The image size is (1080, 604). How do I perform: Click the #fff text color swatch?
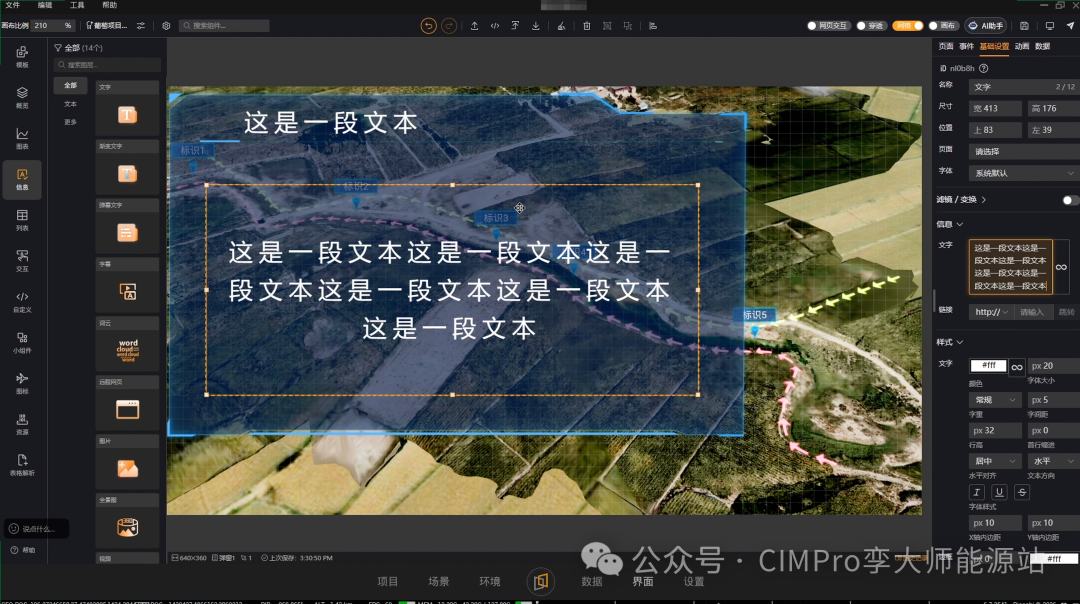click(x=988, y=366)
